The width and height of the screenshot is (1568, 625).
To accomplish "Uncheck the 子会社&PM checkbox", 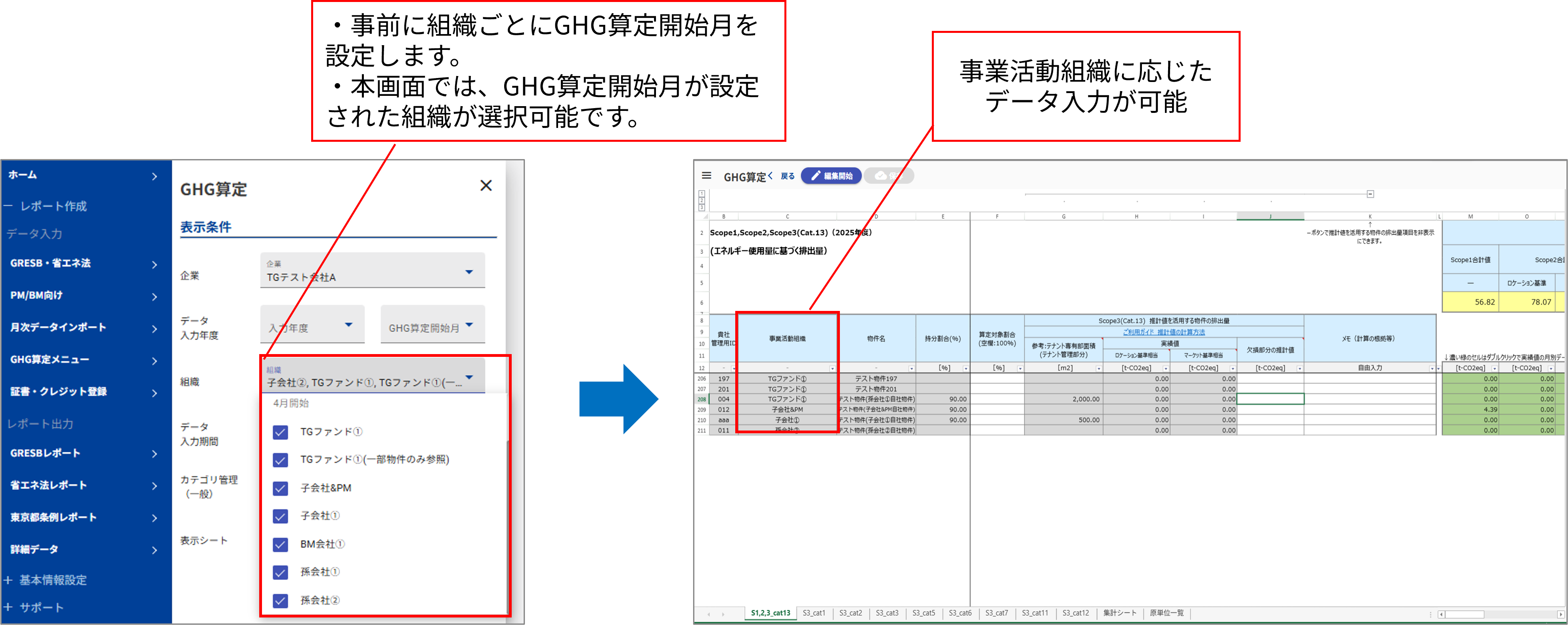I will [280, 488].
